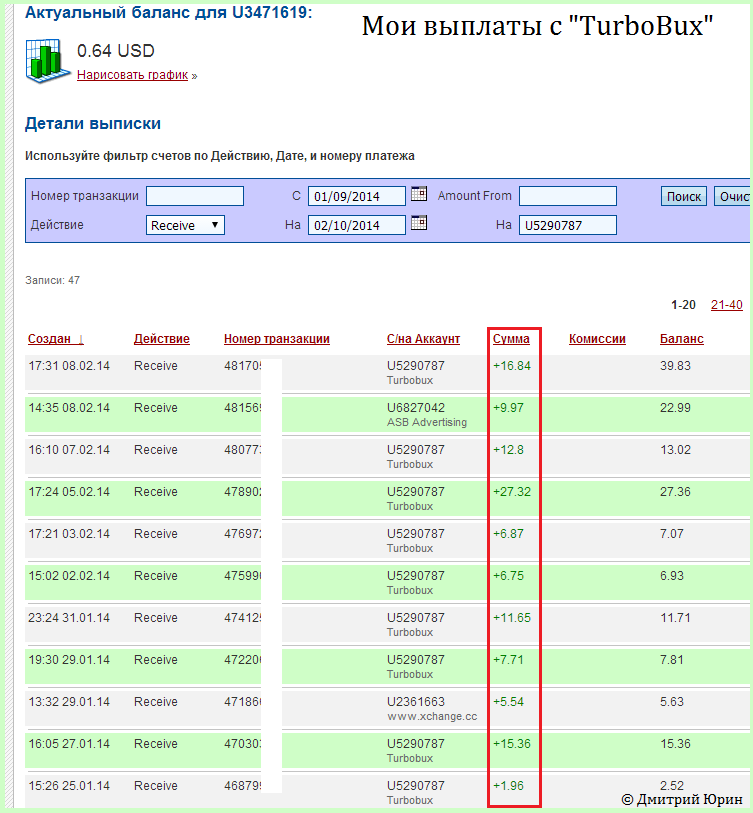Sort by Комиссии column header
Image resolution: width=753 pixels, height=813 pixels.
coord(597,339)
